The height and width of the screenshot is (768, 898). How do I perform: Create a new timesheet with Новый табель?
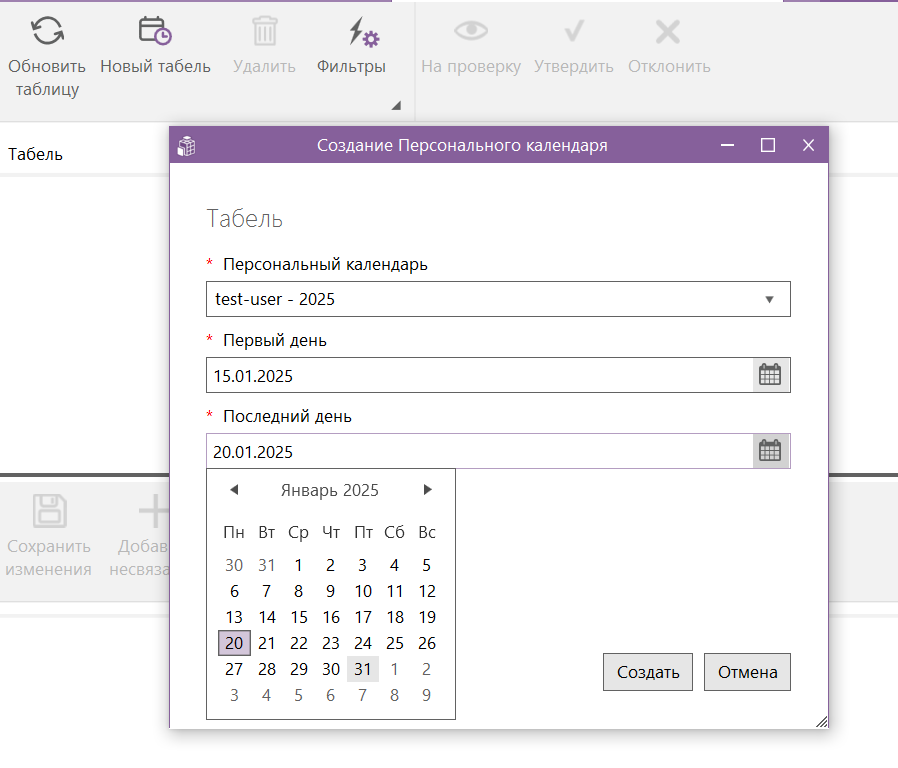coord(155,45)
